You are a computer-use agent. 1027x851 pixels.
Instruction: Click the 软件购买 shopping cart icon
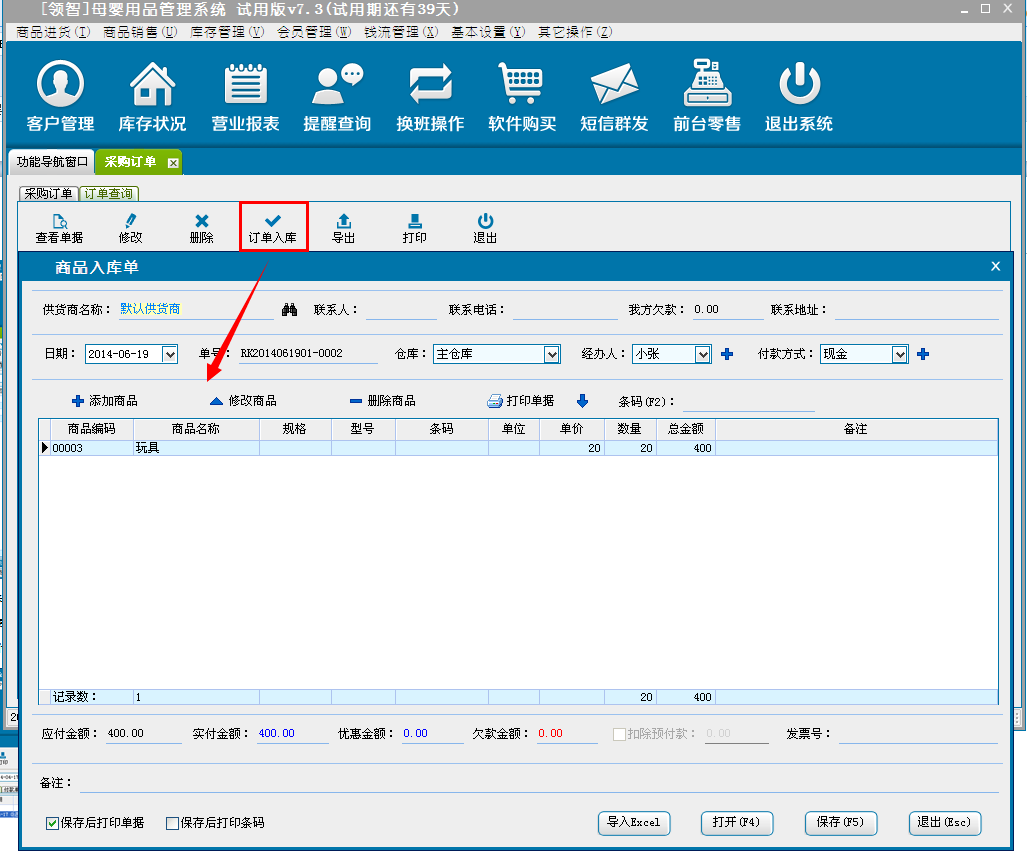(x=522, y=85)
